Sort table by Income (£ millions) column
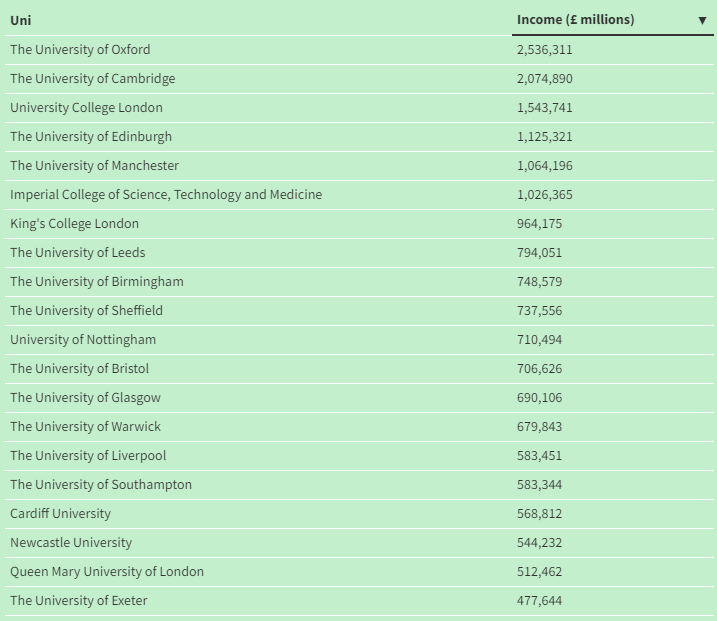This screenshot has height=621, width=717. pos(575,20)
